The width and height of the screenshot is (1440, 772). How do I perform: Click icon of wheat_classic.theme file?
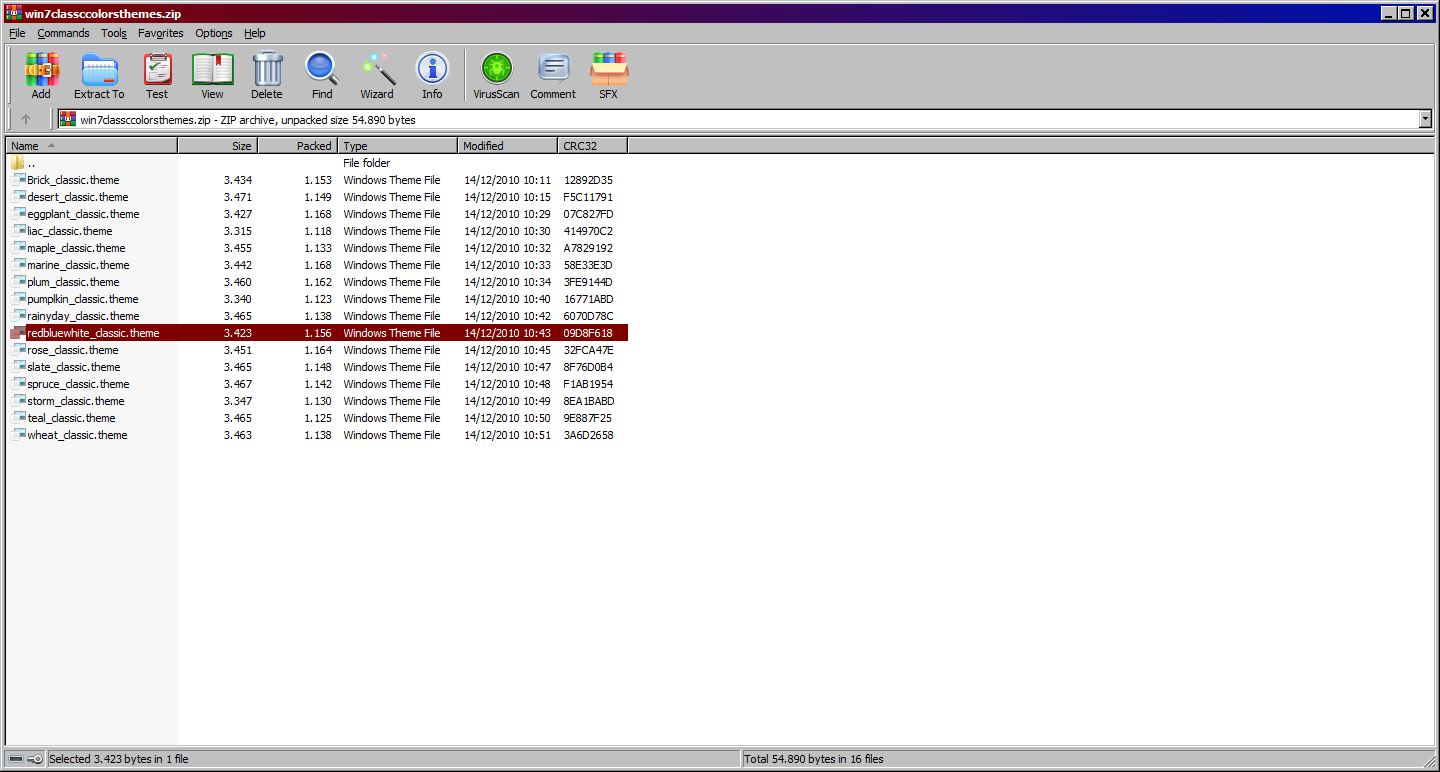pos(18,435)
